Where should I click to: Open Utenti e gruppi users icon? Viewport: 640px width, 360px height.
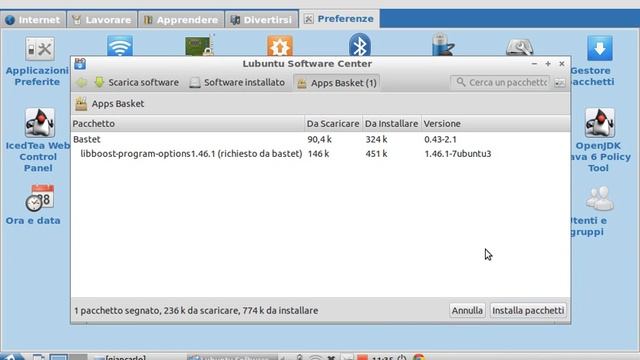[600, 198]
